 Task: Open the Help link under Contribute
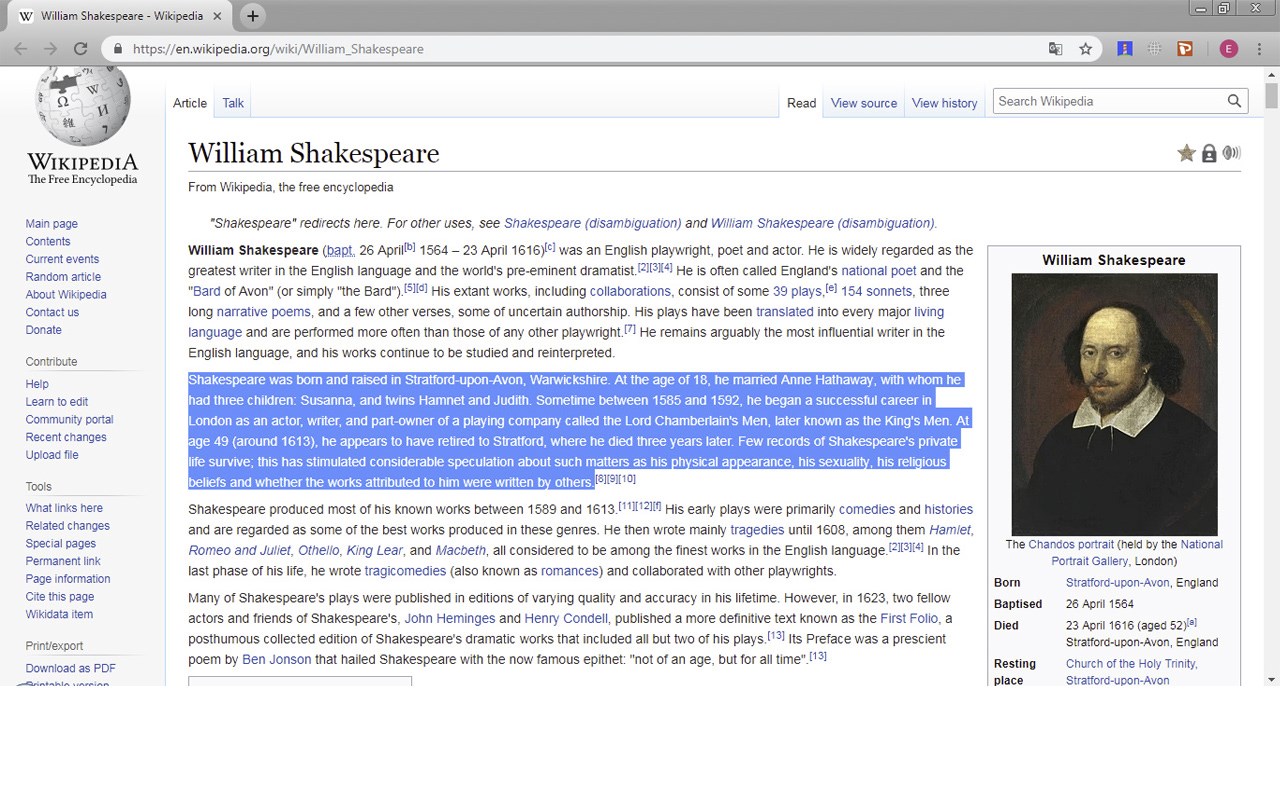37,384
